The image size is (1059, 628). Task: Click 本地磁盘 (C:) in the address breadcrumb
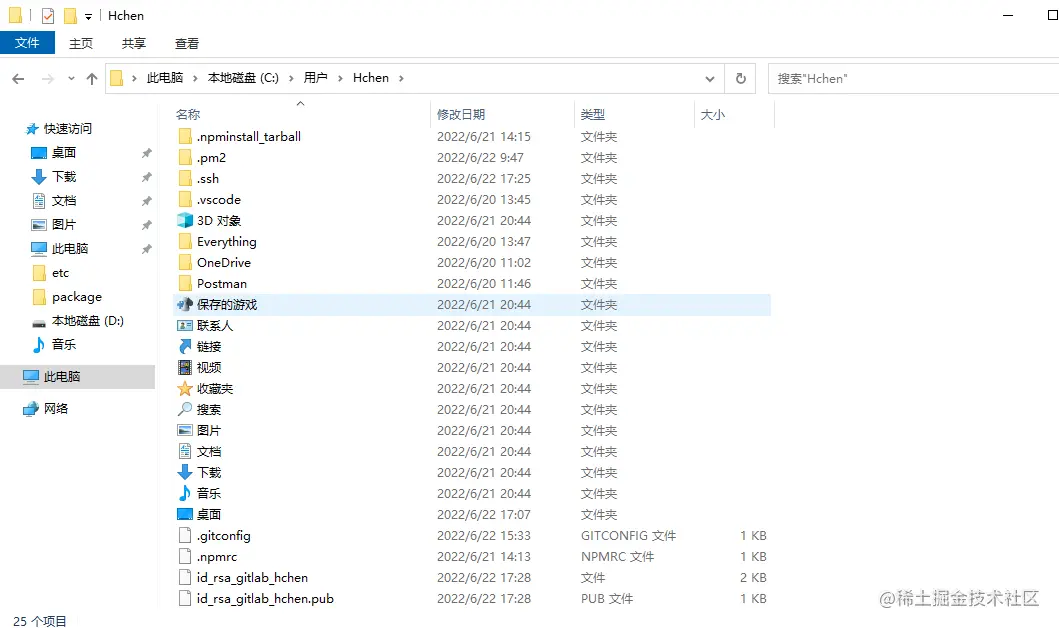[x=243, y=78]
